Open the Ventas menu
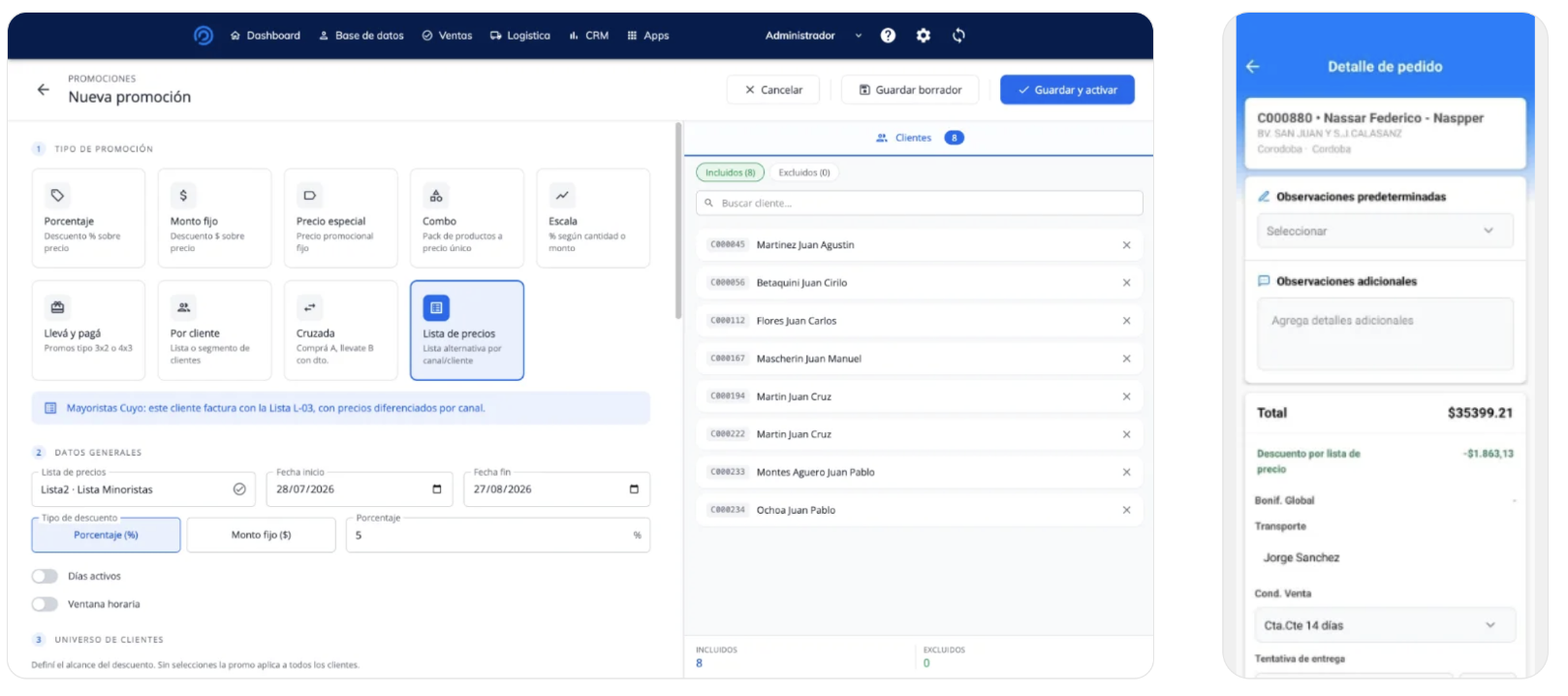 pos(447,36)
